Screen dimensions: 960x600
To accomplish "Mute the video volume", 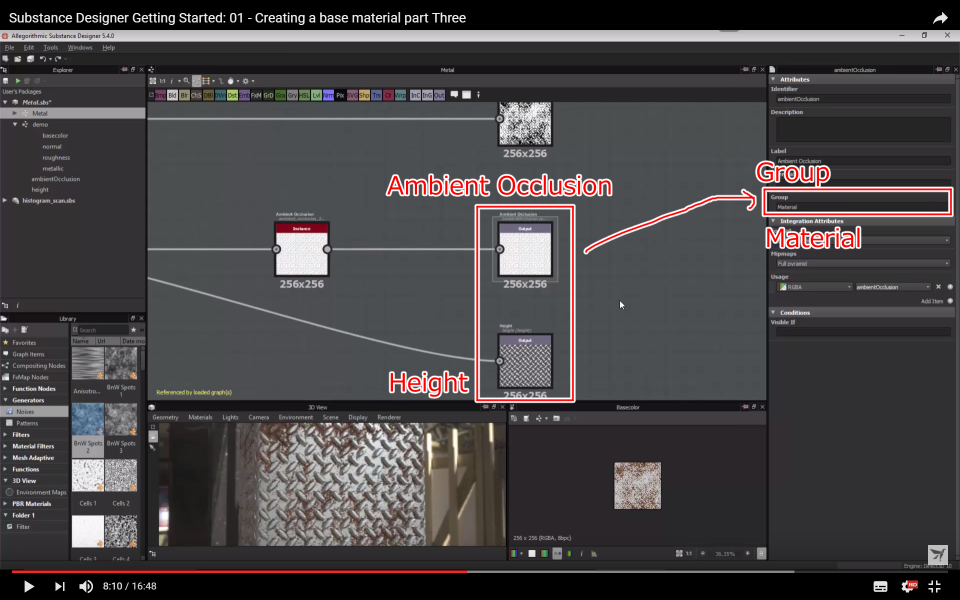I will [86, 586].
